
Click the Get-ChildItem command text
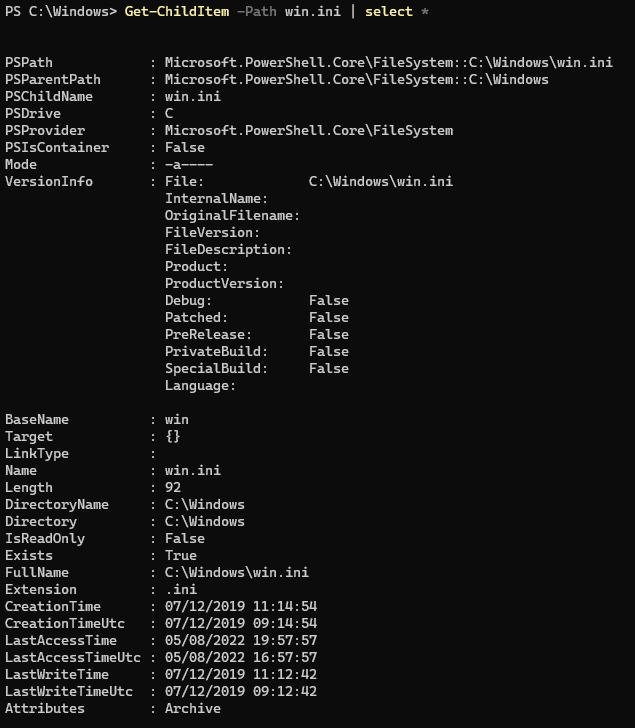(x=177, y=12)
